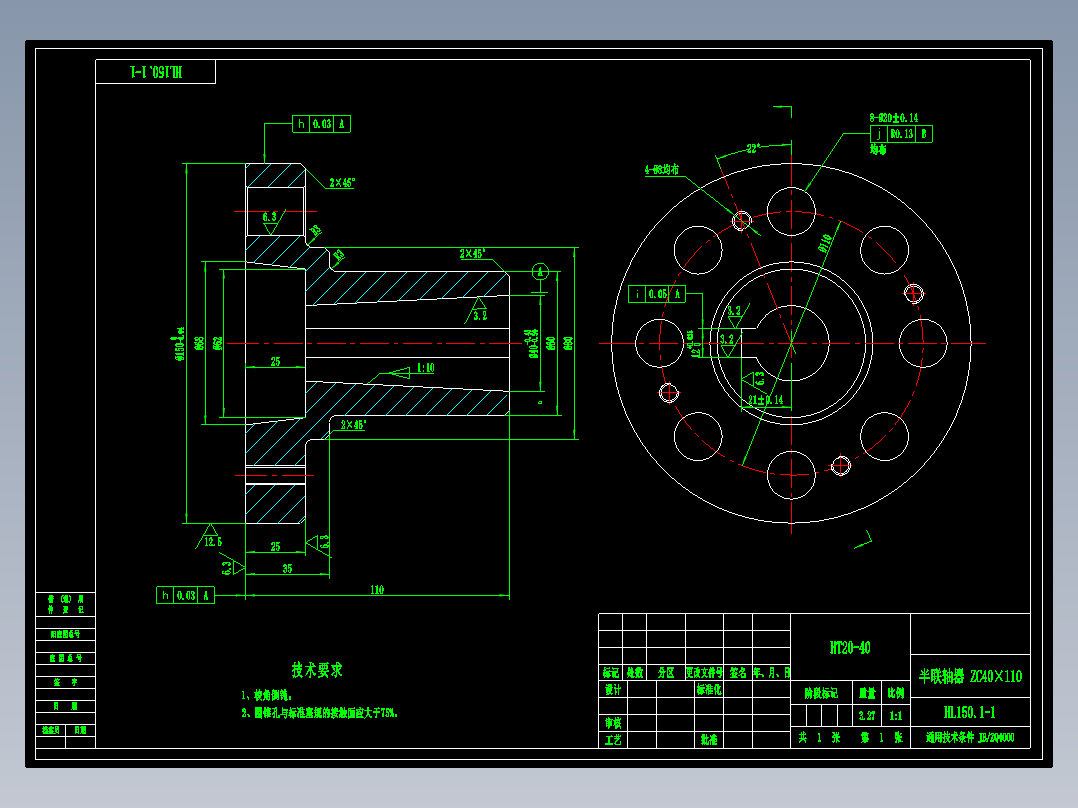Select the "25" dimension below the section view
The height and width of the screenshot is (808, 1078).
tap(276, 547)
